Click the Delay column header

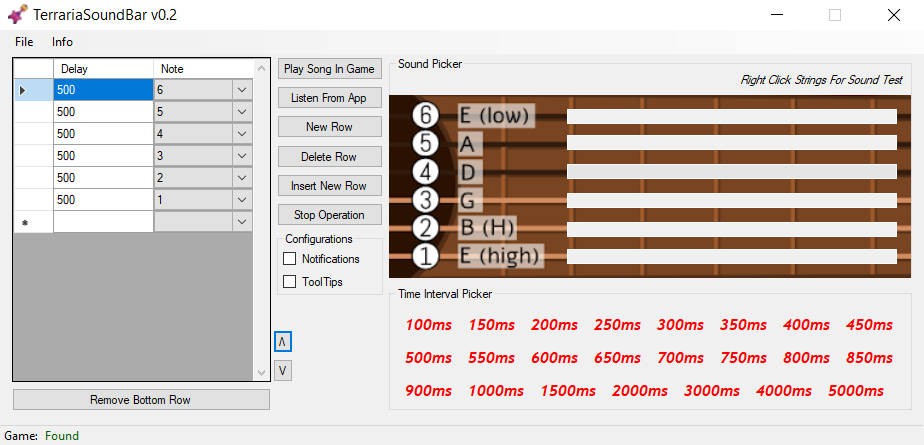(x=104, y=69)
